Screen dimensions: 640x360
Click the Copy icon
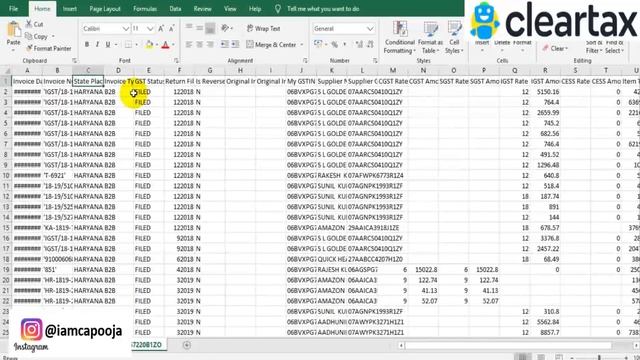29,36
